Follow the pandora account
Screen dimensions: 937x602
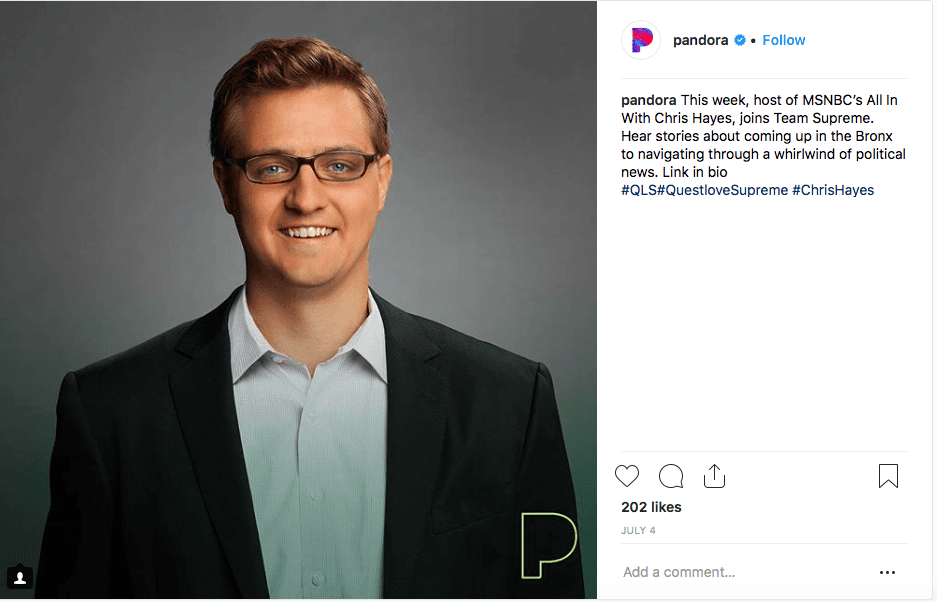783,40
